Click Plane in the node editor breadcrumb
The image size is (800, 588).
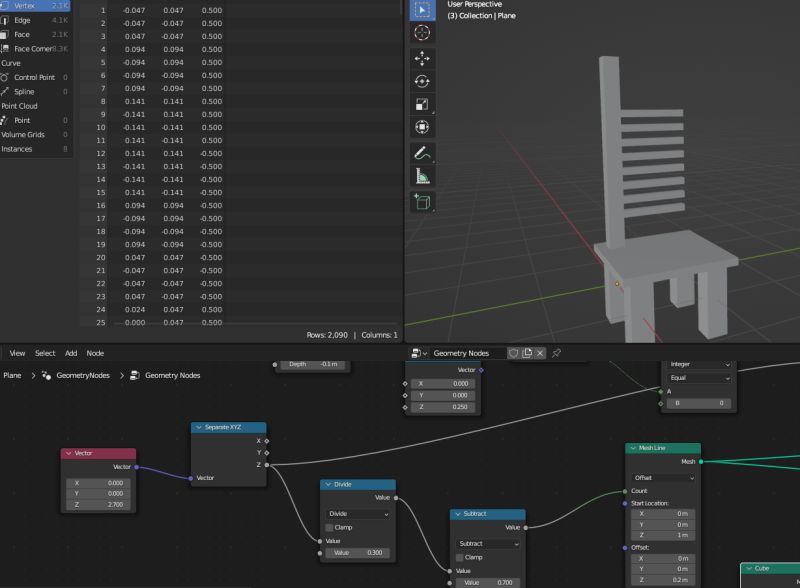10,377
